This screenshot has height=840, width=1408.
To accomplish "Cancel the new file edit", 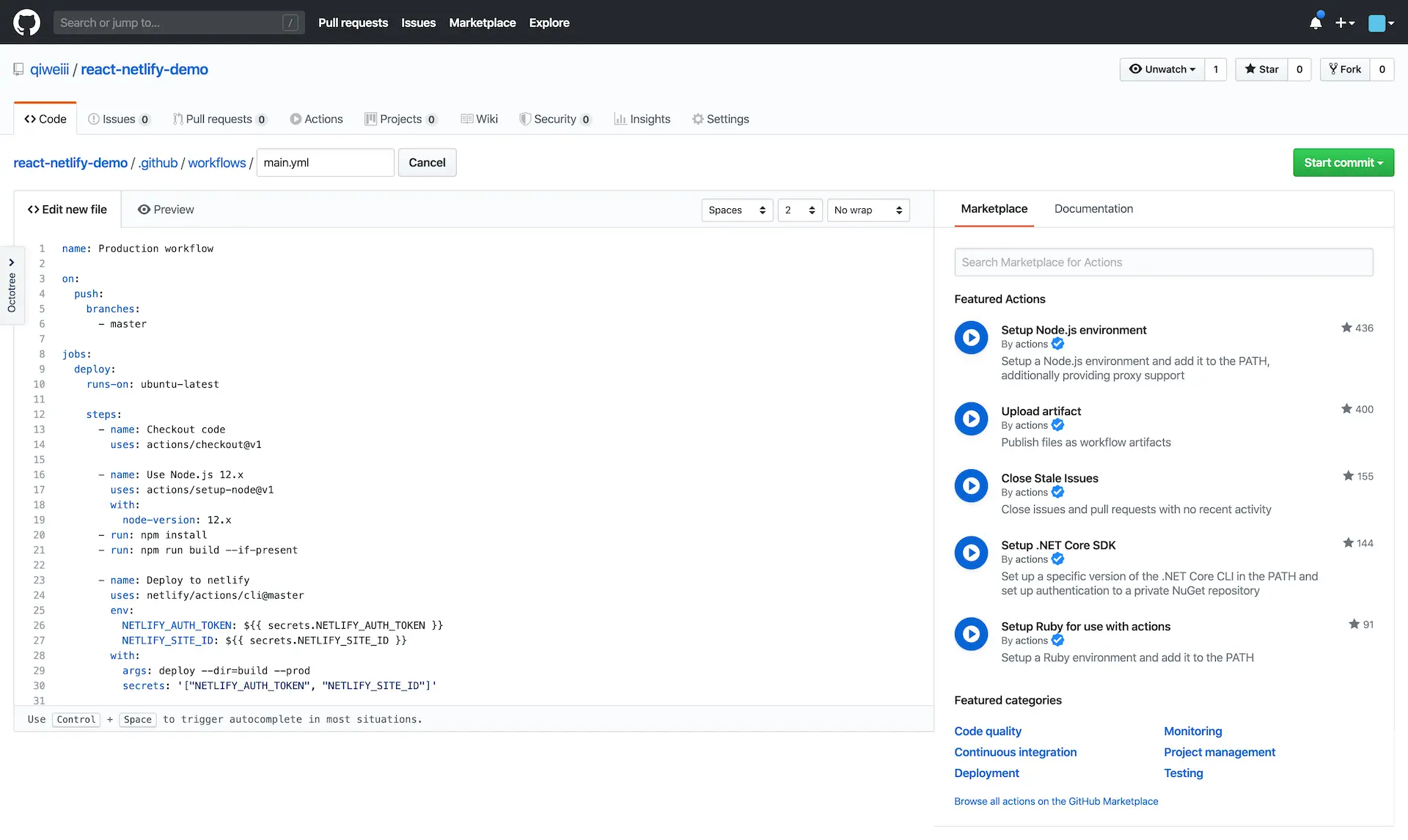I will 427,163.
